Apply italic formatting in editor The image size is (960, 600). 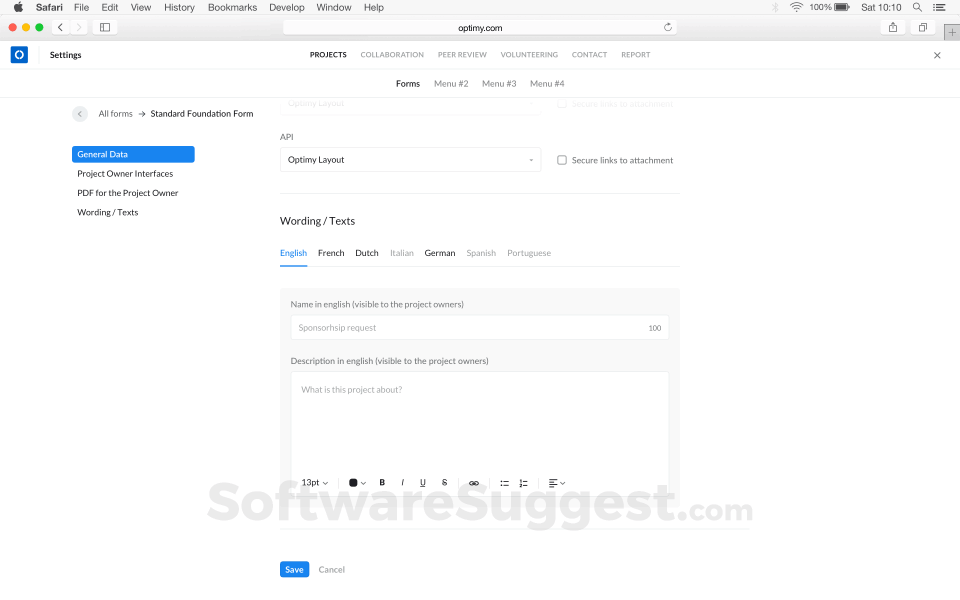[402, 482]
